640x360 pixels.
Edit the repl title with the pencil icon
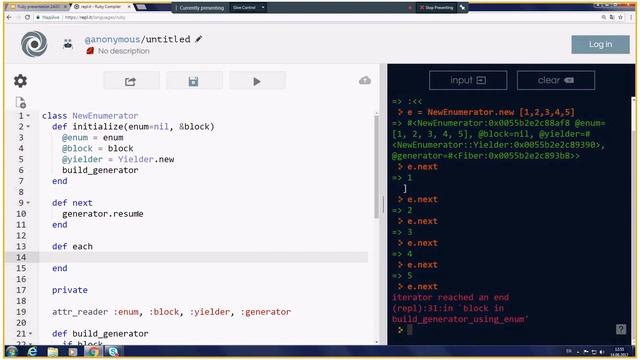pos(198,39)
